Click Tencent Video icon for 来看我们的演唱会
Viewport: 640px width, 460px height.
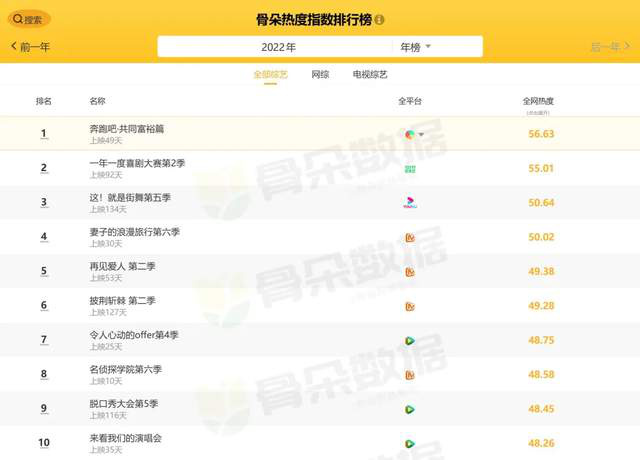410,444
